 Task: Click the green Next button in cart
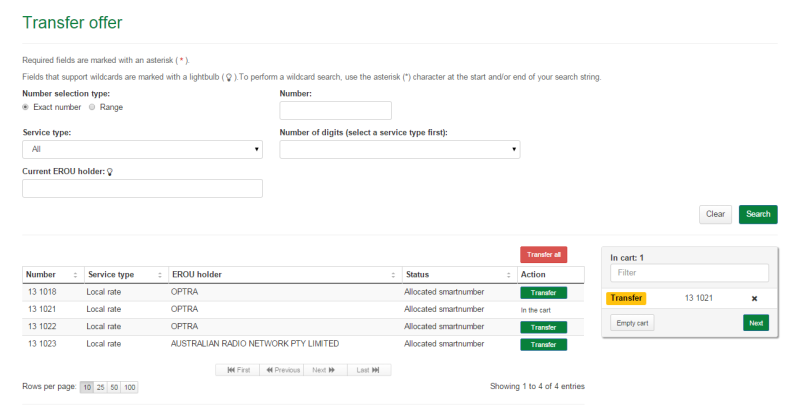756,323
